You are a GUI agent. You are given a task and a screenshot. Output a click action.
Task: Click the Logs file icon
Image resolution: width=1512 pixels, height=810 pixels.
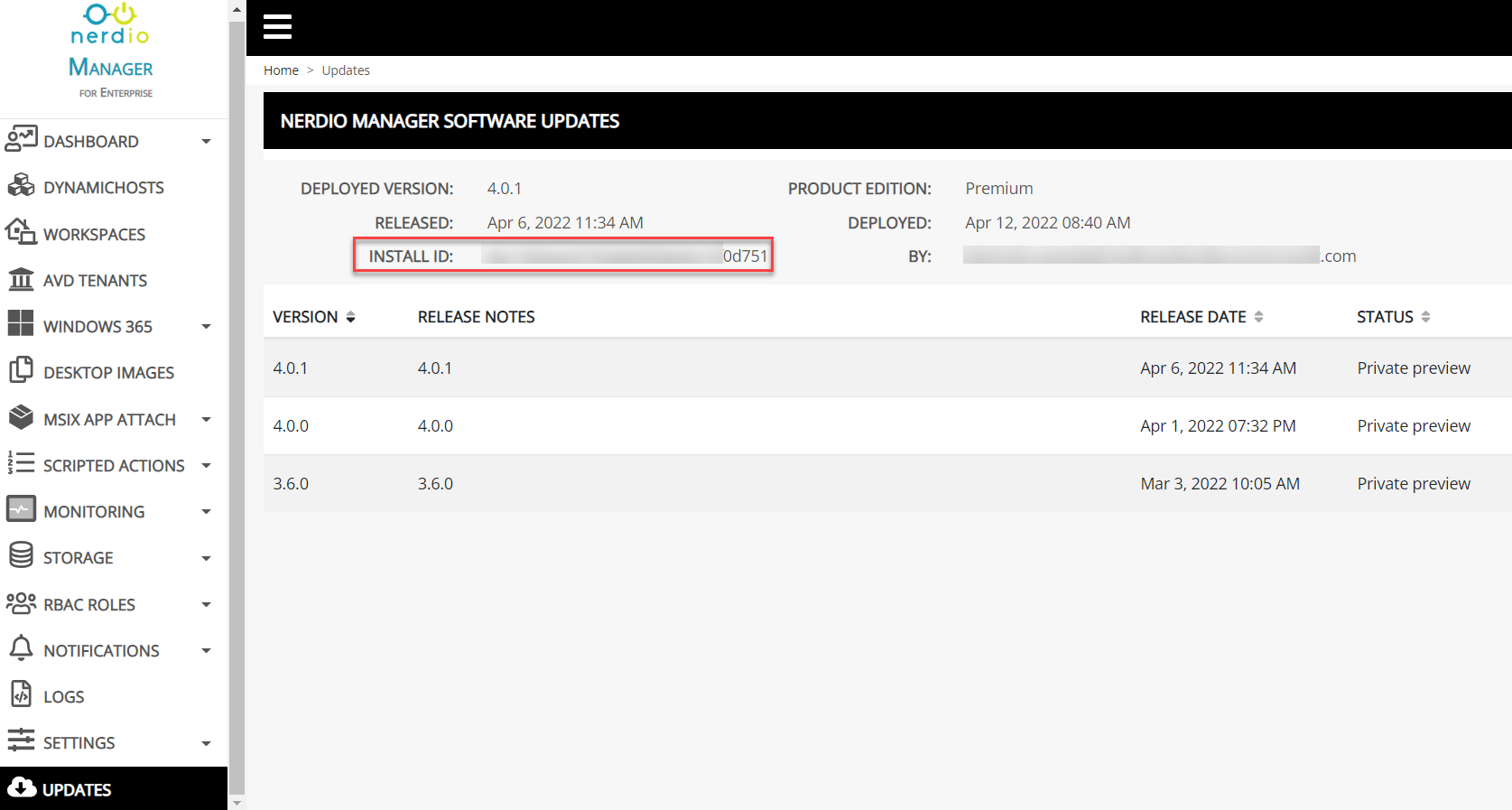point(21,694)
